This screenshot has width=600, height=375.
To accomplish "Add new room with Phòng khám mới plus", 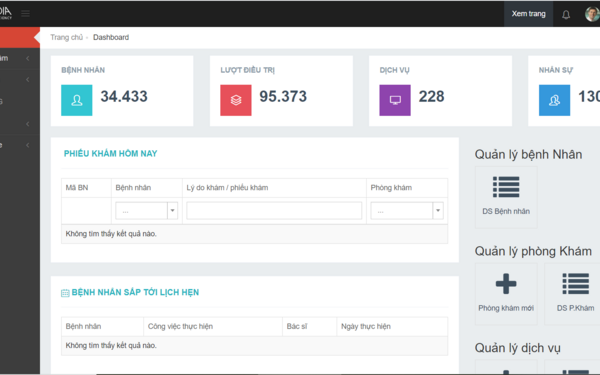I will (506, 294).
